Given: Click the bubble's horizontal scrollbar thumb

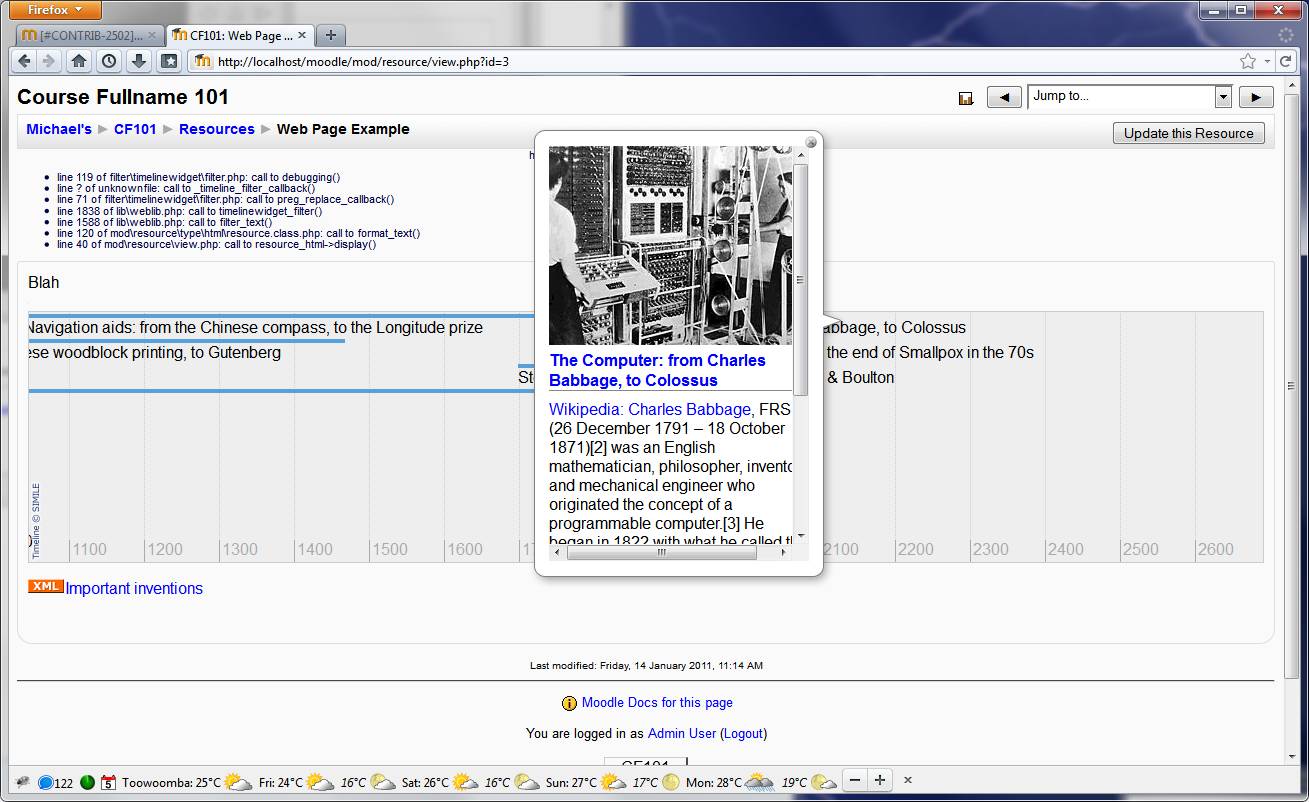Looking at the screenshot, I should 661,552.
